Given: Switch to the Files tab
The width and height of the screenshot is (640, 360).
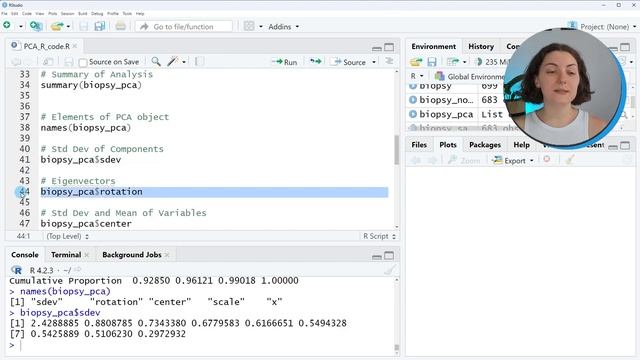Looking at the screenshot, I should [419, 145].
